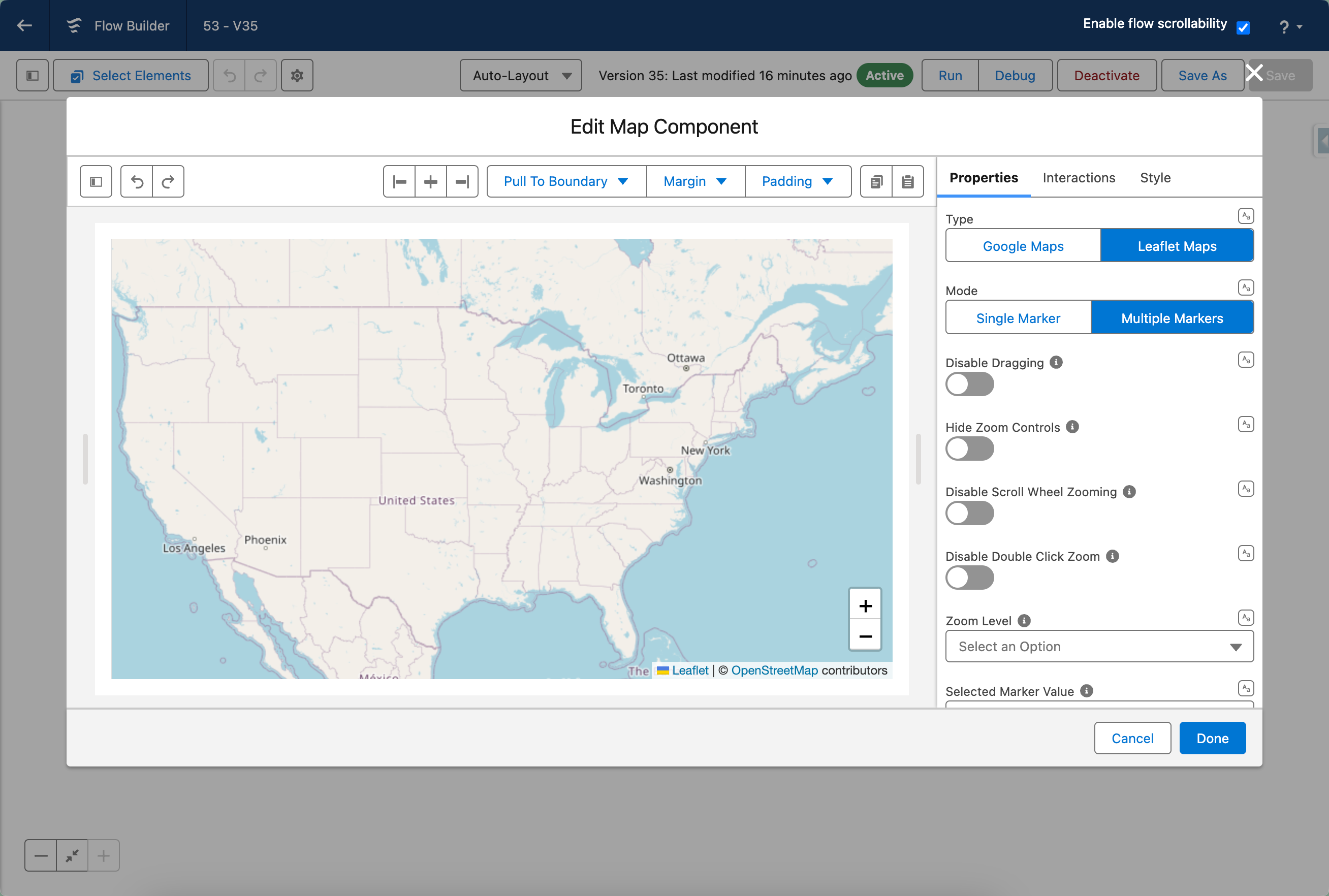Uncheck Enable flow scrollability checkbox
This screenshot has width=1329, height=896.
(x=1243, y=27)
